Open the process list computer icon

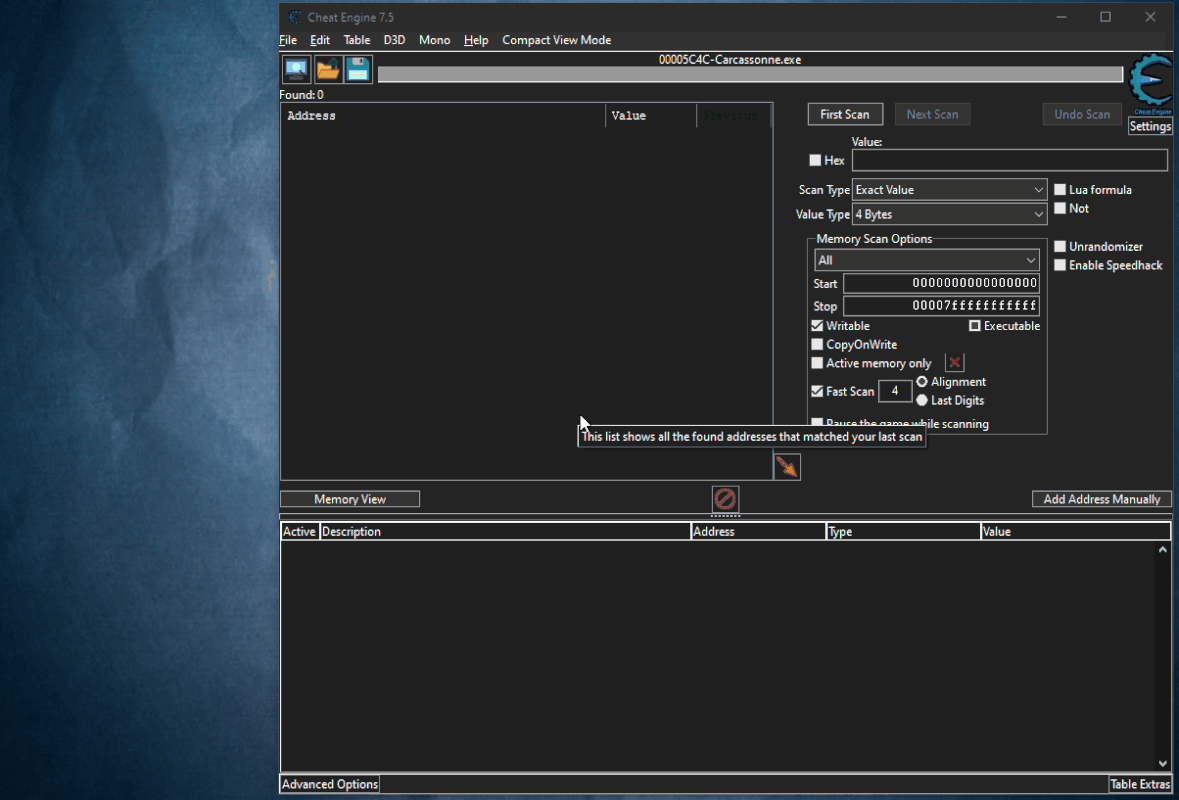297,69
